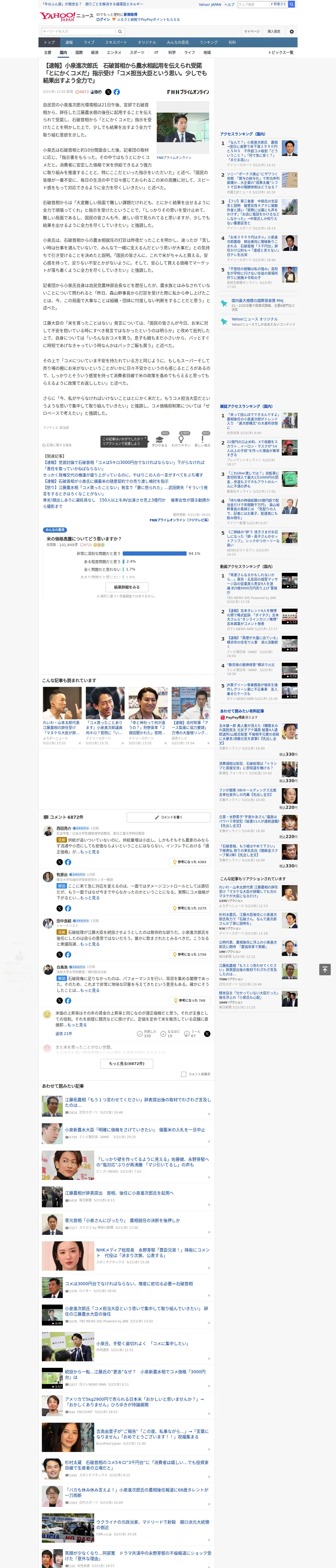Viewport: 336px width, 1568px height.
Task: Select the スポーツ category tab
Action: [137, 52]
